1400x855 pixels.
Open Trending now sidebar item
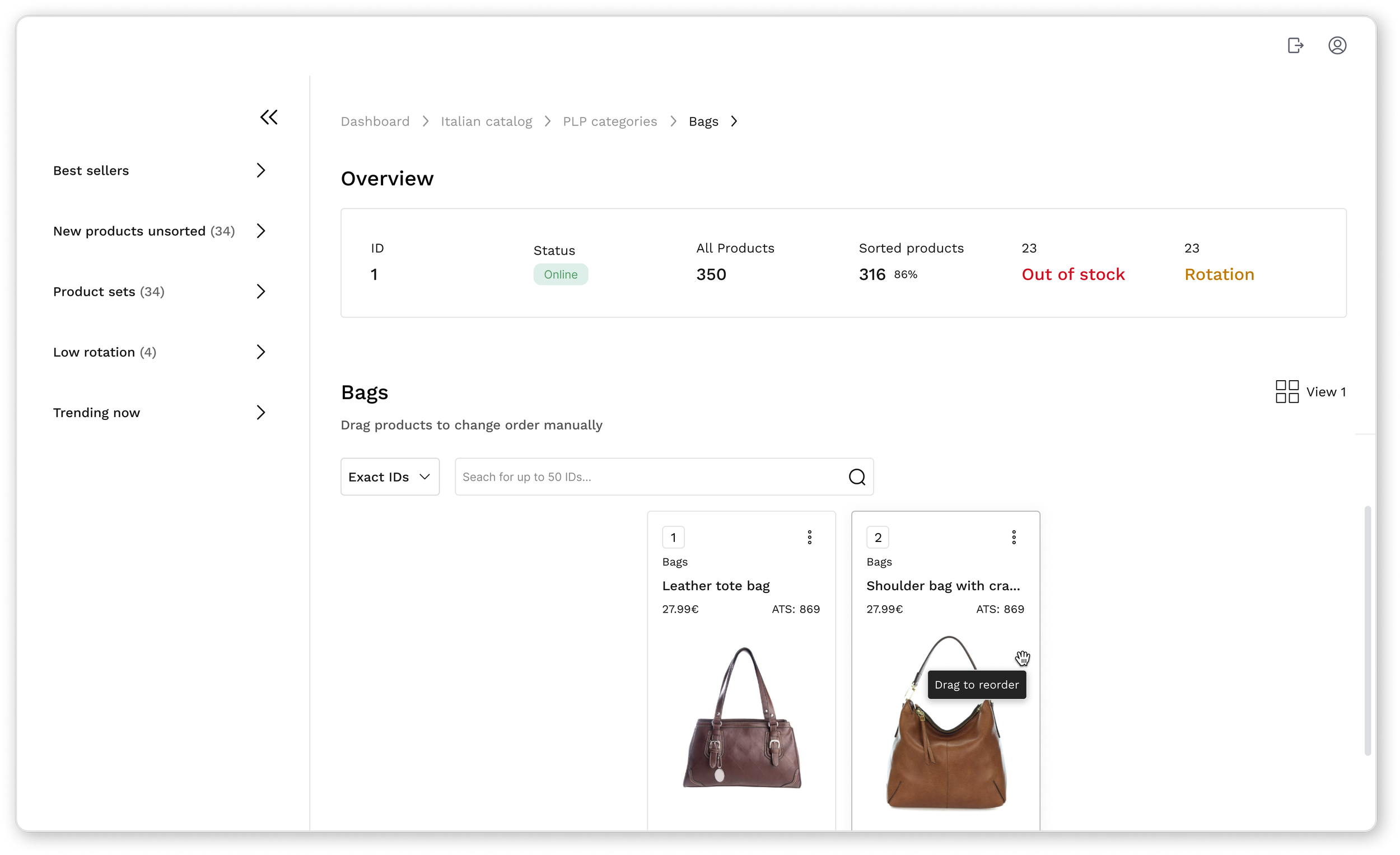(261, 413)
